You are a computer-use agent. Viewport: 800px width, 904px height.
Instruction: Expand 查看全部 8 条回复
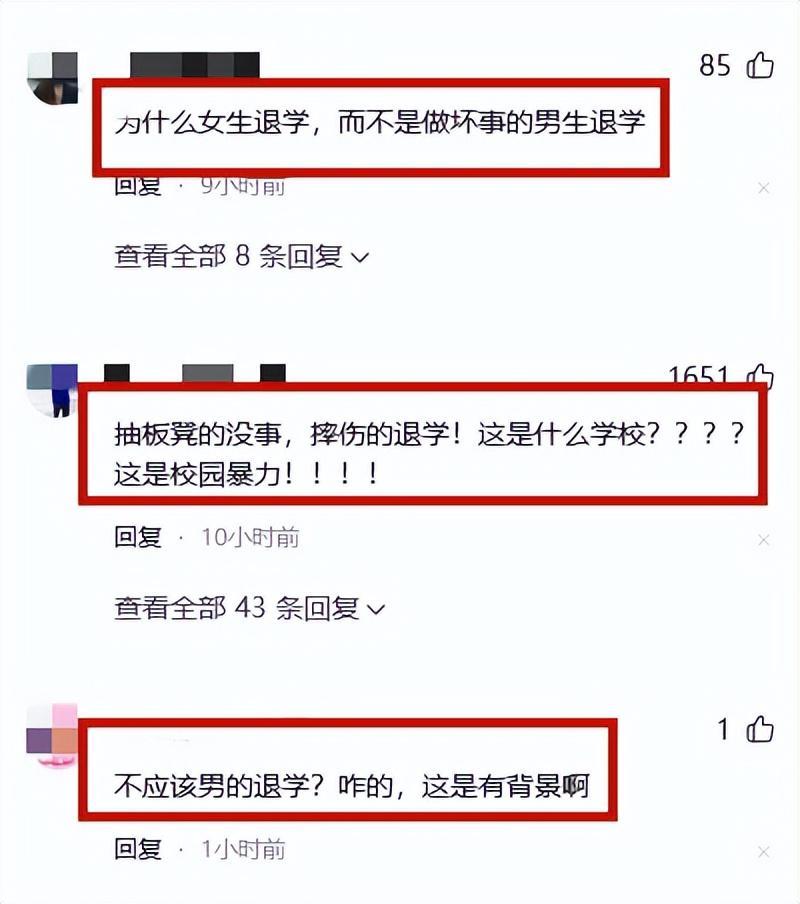[x=241, y=256]
